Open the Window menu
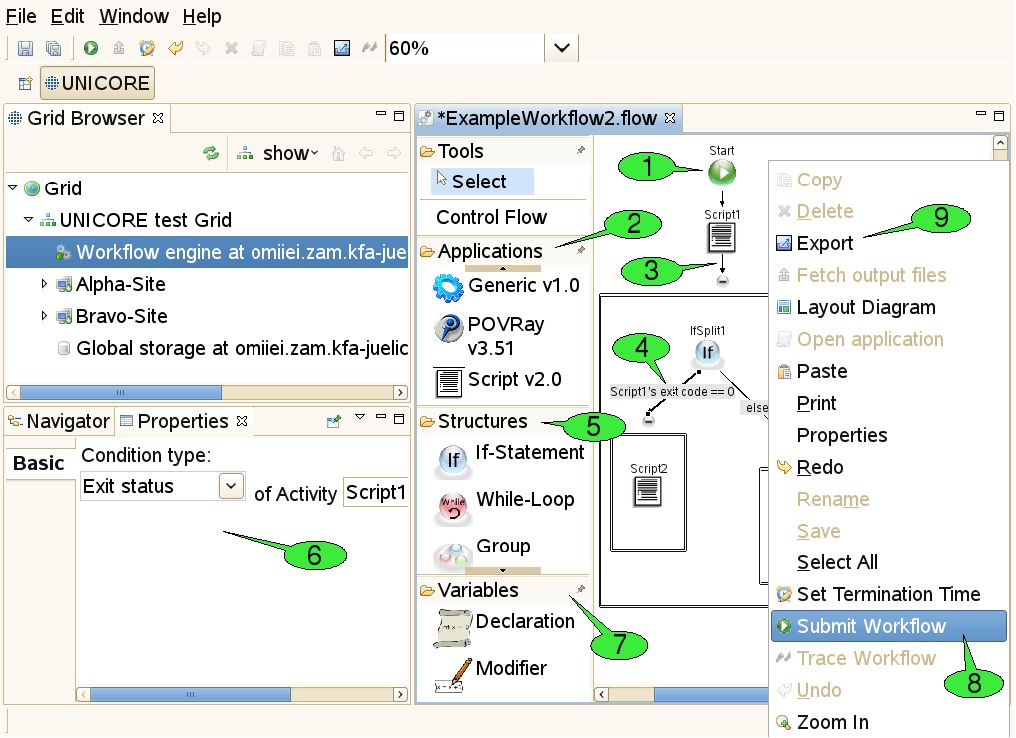This screenshot has width=1016, height=738. tap(134, 16)
